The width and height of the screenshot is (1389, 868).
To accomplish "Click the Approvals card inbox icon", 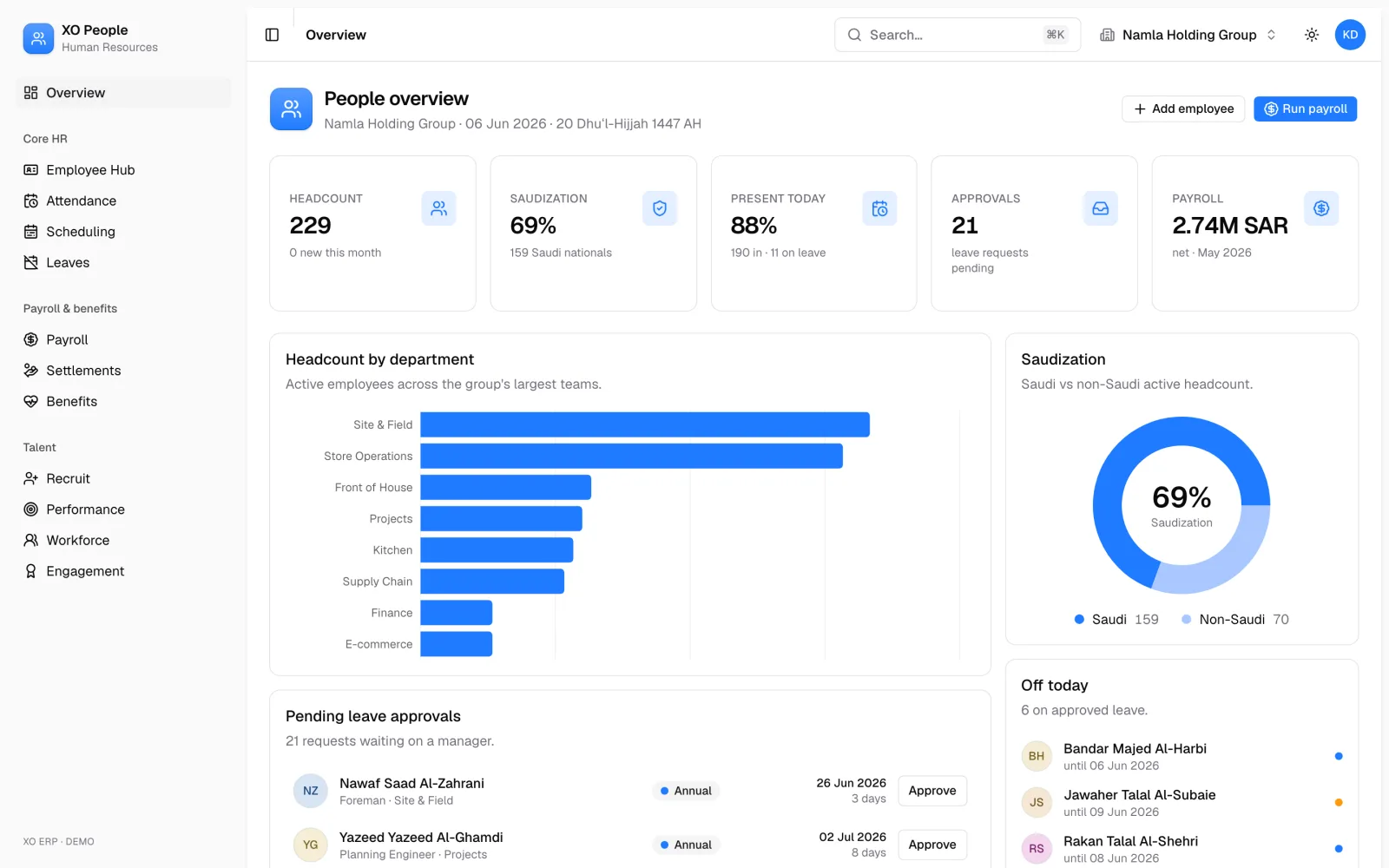I will tap(1101, 208).
